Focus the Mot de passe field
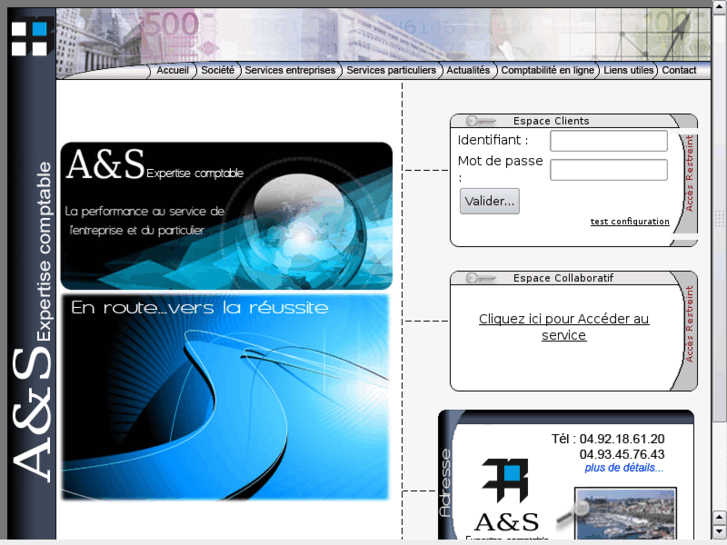This screenshot has height=545, width=727. pyautogui.click(x=609, y=170)
